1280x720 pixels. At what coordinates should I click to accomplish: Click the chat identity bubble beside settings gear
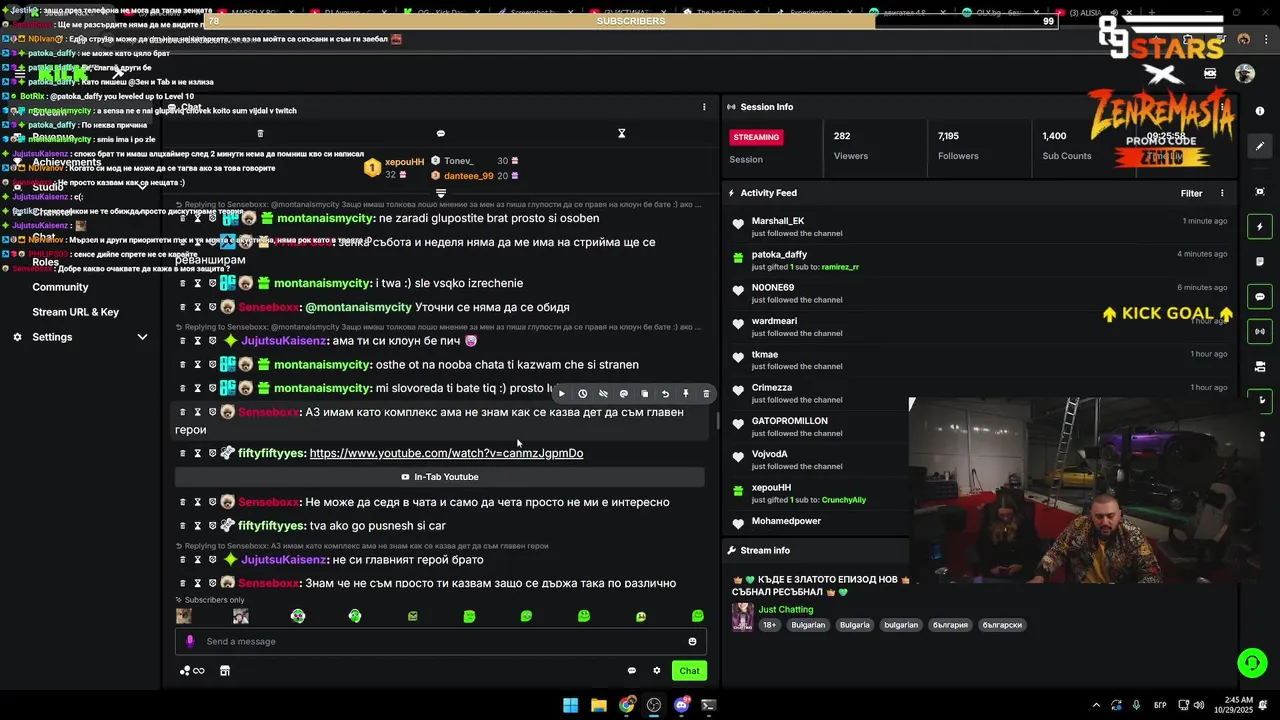click(x=631, y=671)
